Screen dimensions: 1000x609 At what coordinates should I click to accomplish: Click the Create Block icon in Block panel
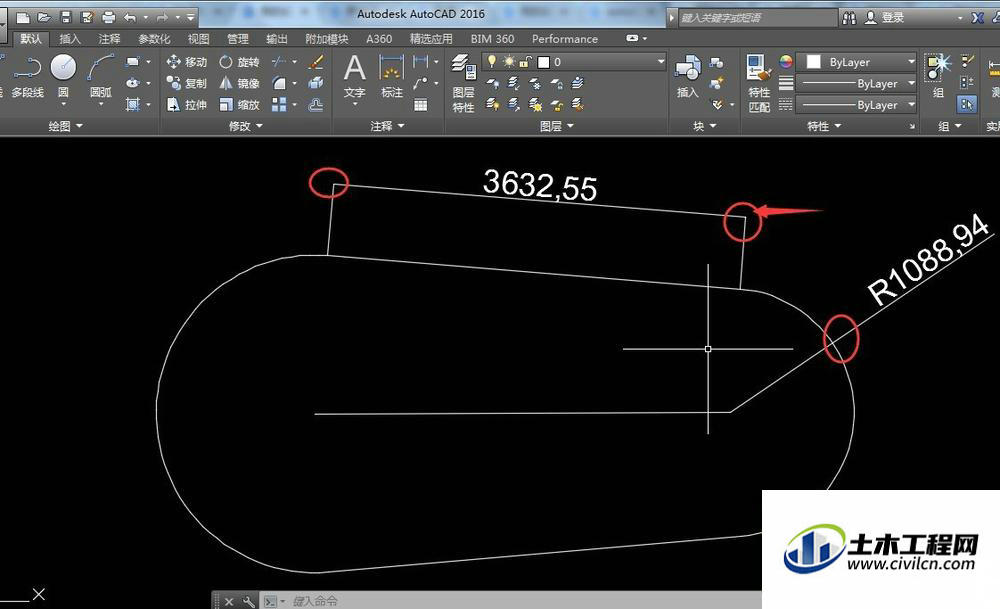tap(717, 83)
